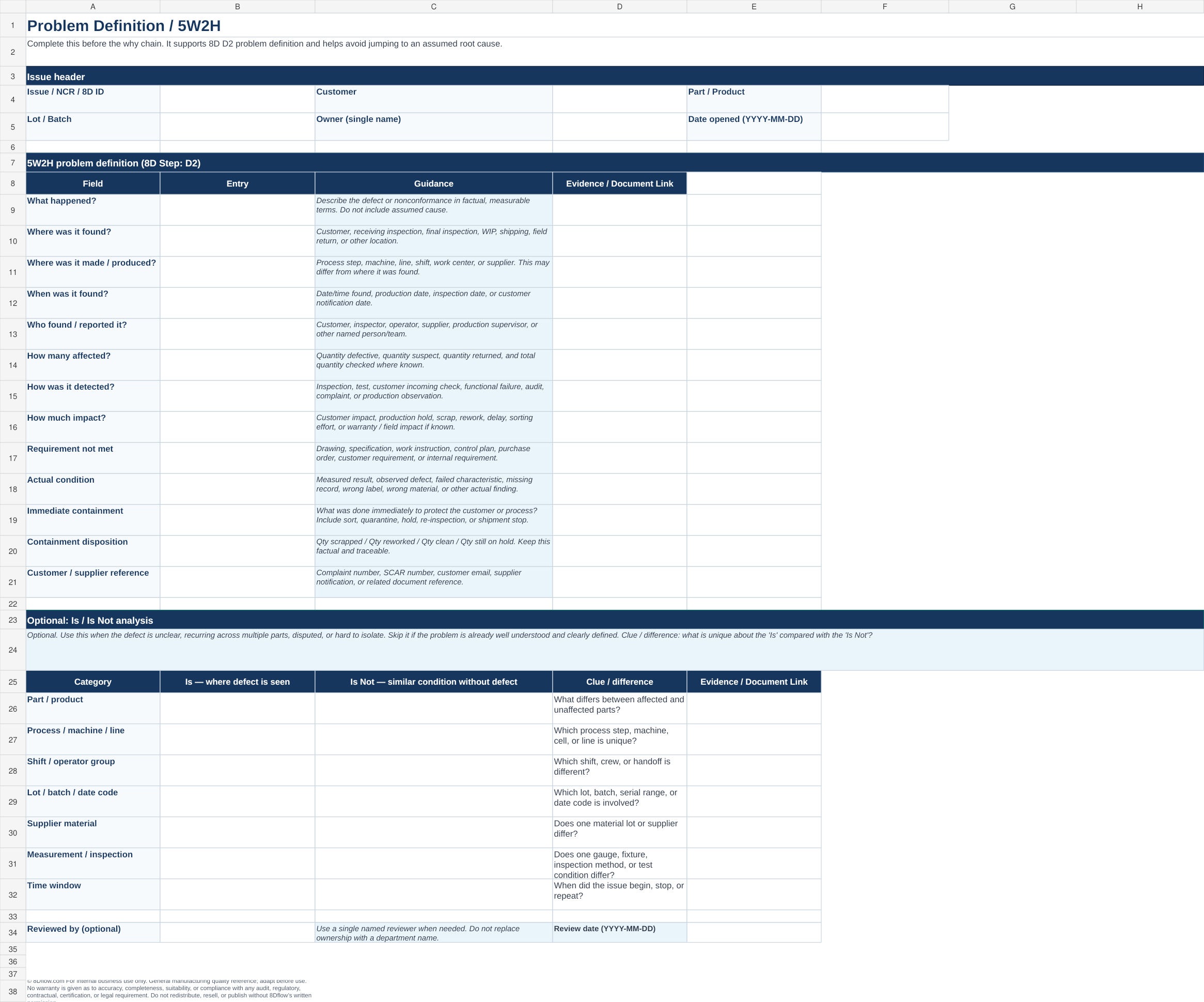Click the empty Reviewed by entry cell
Image resolution: width=1204 pixels, height=1002 pixels.
238,932
